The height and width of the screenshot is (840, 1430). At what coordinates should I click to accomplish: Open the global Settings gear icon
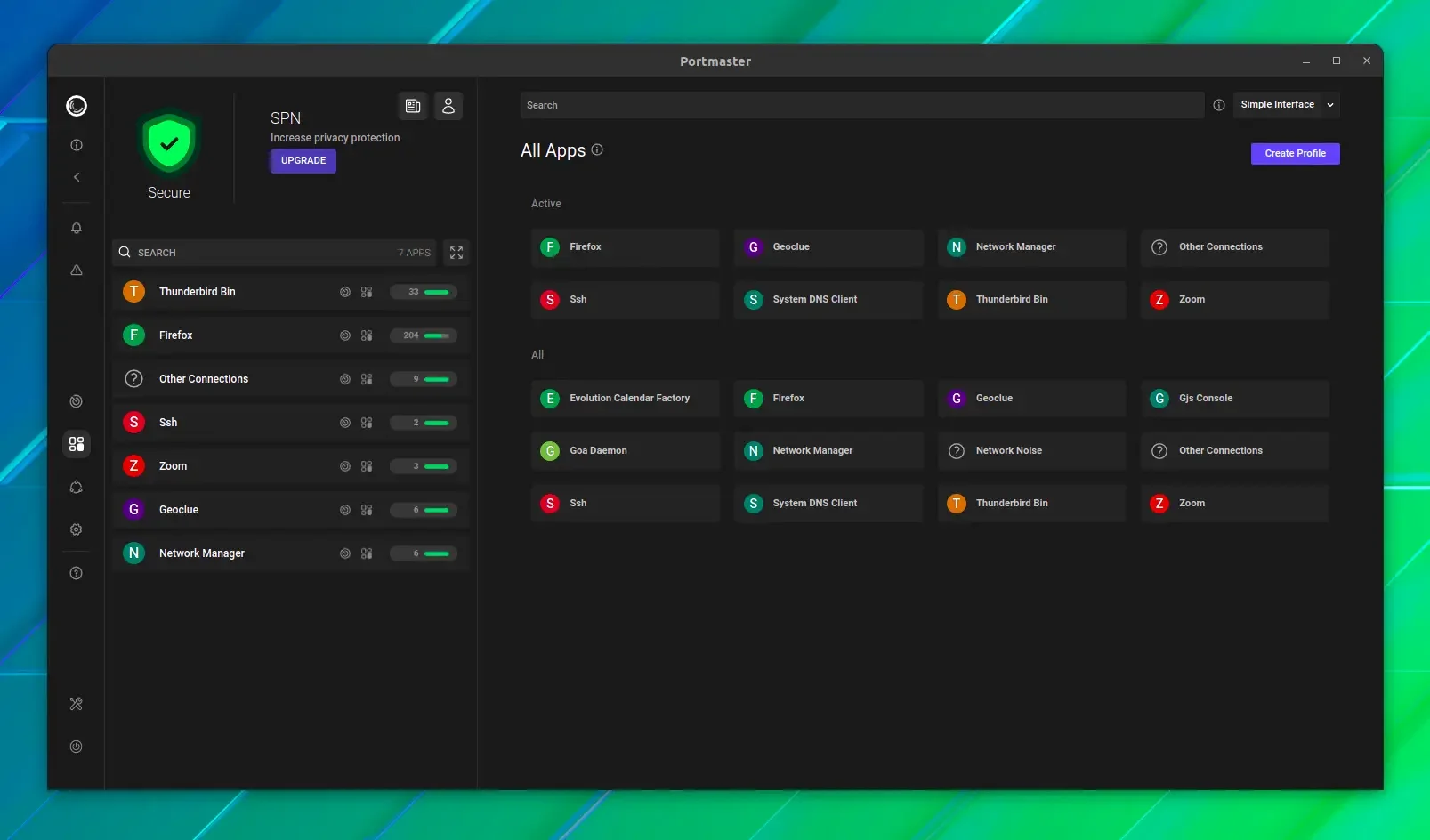coord(77,529)
